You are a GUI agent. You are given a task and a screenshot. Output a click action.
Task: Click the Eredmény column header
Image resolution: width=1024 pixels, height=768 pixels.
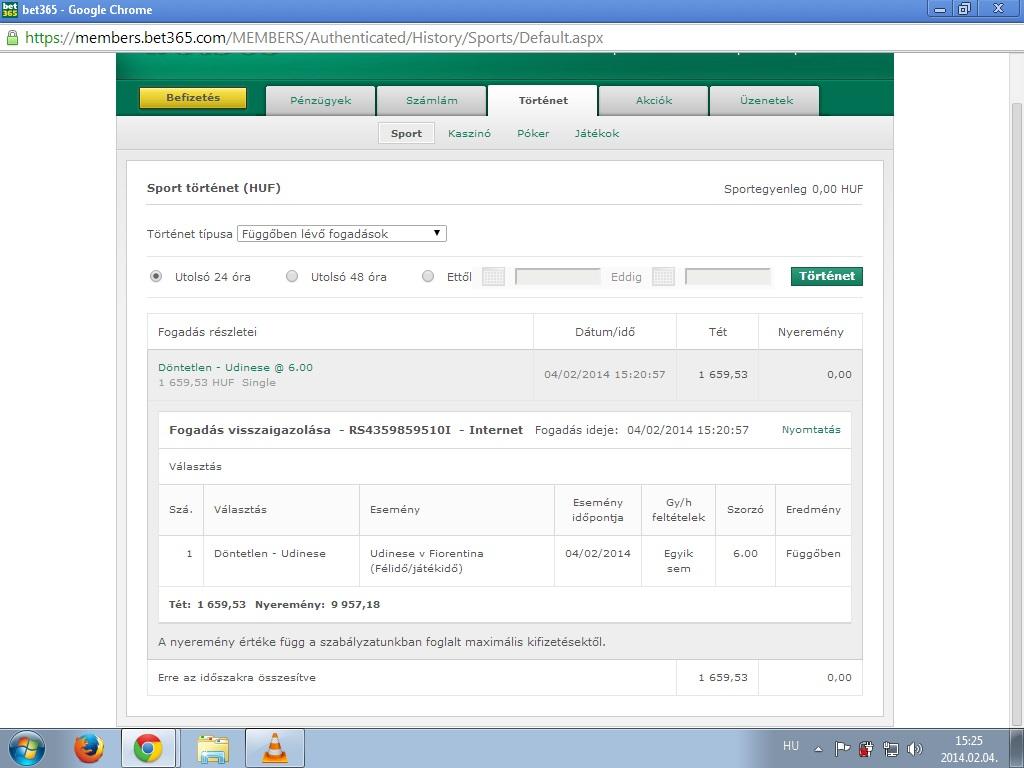(x=813, y=509)
